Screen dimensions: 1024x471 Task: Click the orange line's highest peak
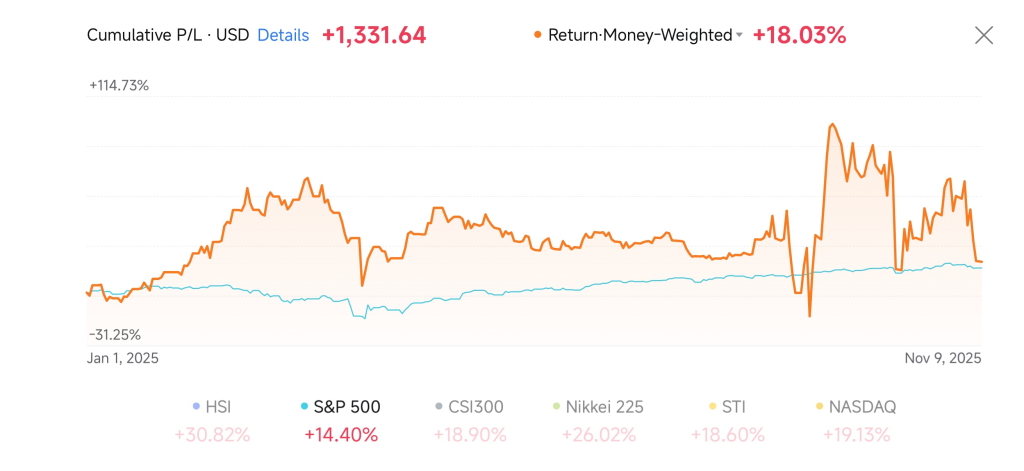coord(831,125)
